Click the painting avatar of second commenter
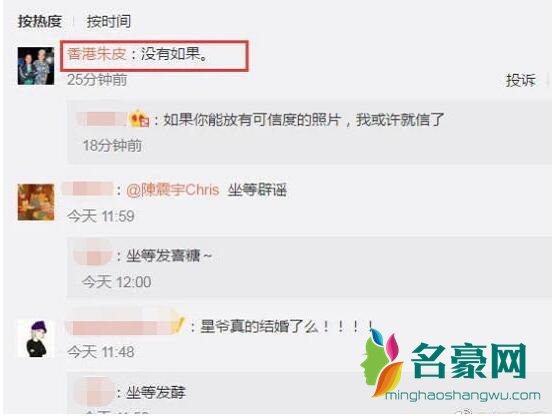The height and width of the screenshot is (416, 554). tap(36, 202)
